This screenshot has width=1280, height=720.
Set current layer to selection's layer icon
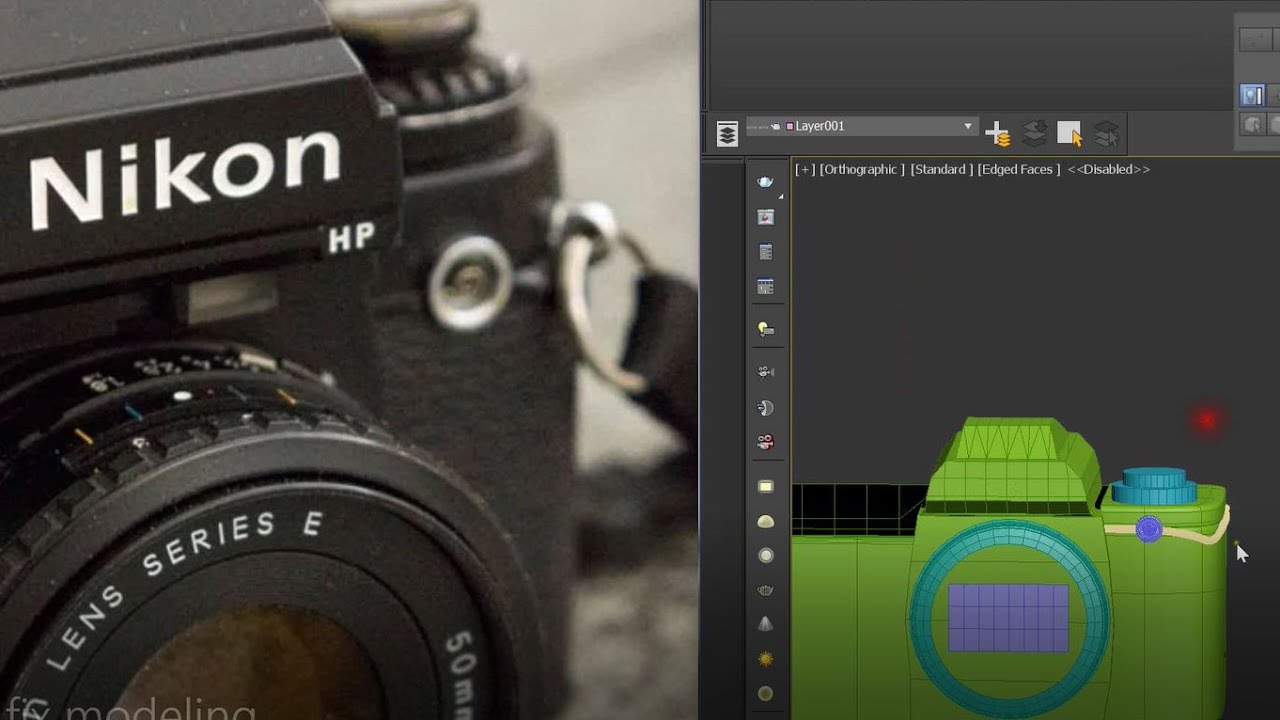[x=1106, y=134]
